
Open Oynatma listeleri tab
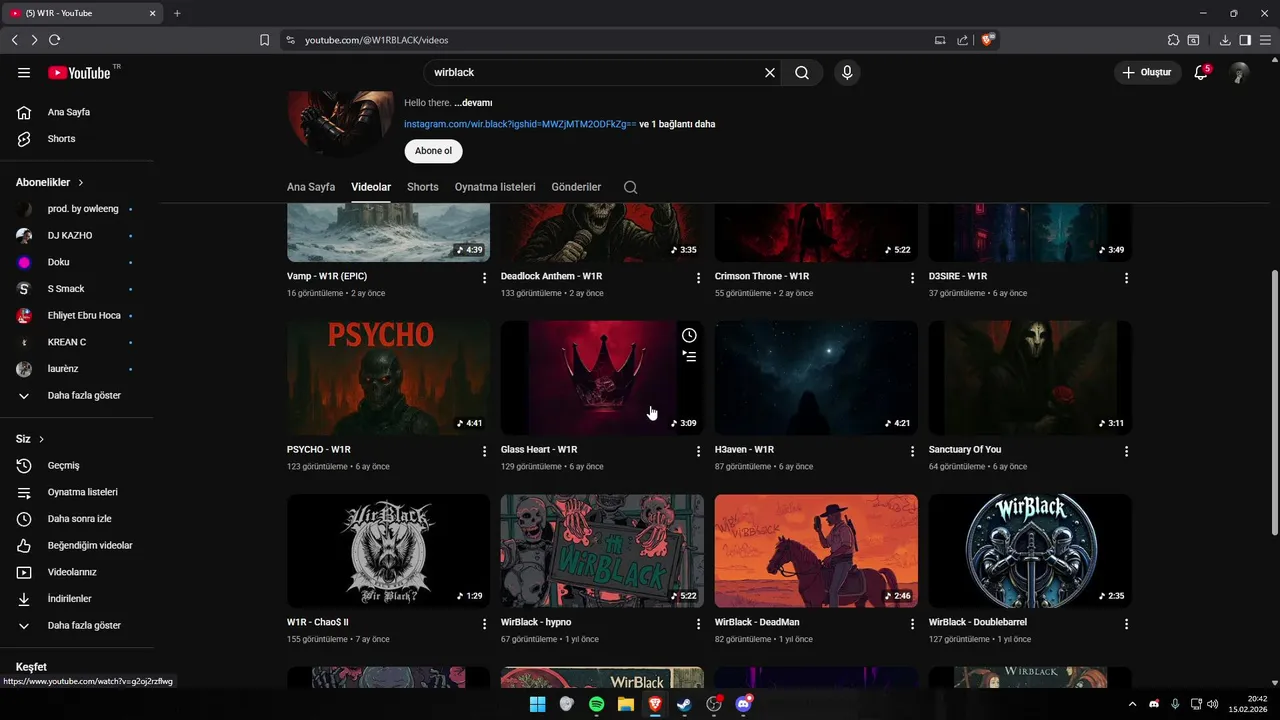495,187
